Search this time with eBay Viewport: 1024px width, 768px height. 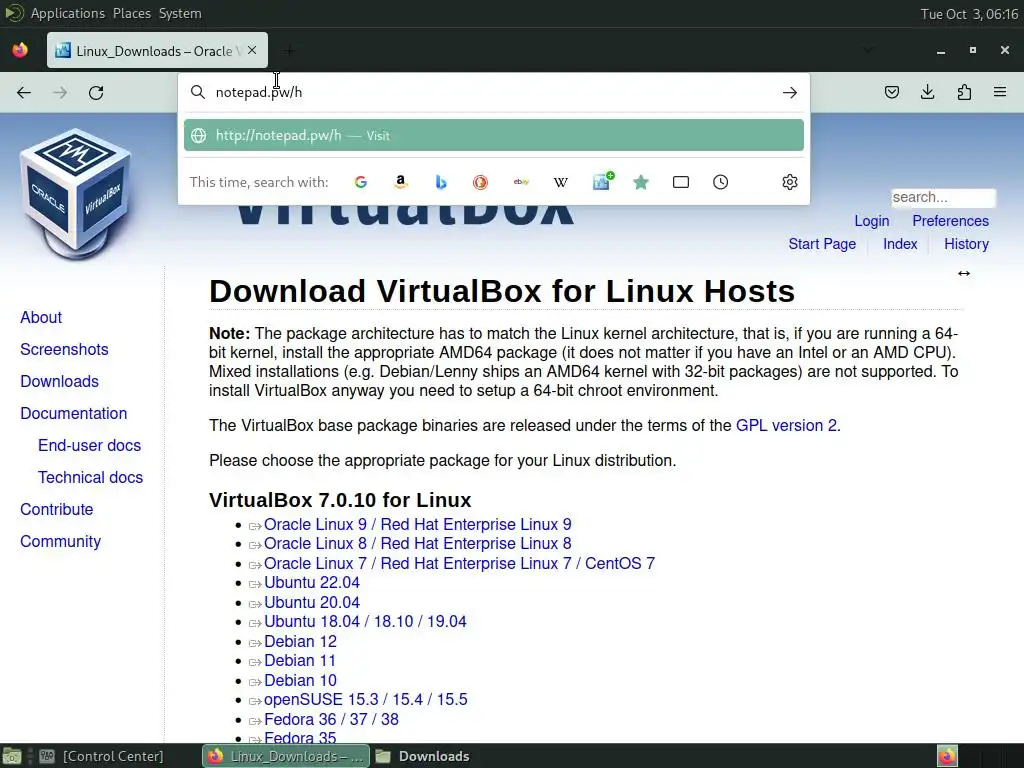click(x=521, y=182)
